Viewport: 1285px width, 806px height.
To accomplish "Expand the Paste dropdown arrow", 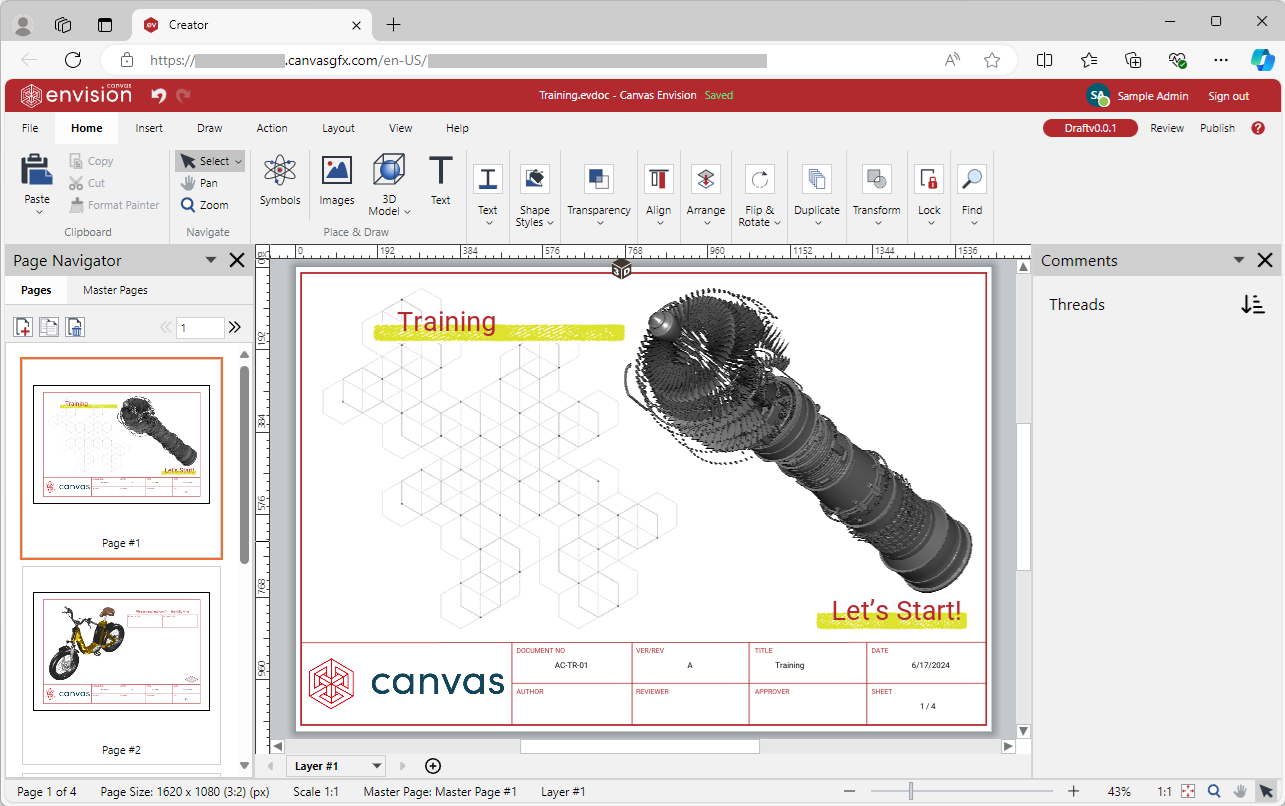I will pyautogui.click(x=37, y=210).
